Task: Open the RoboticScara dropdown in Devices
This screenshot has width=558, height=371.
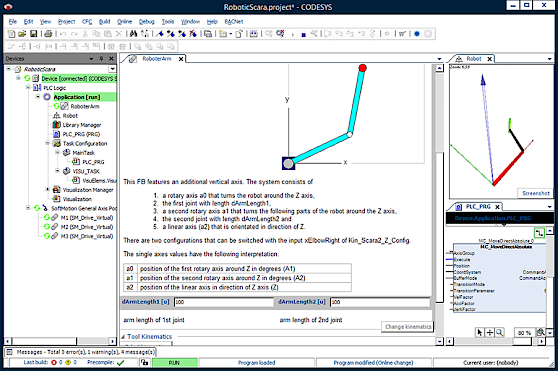Action: coord(112,69)
